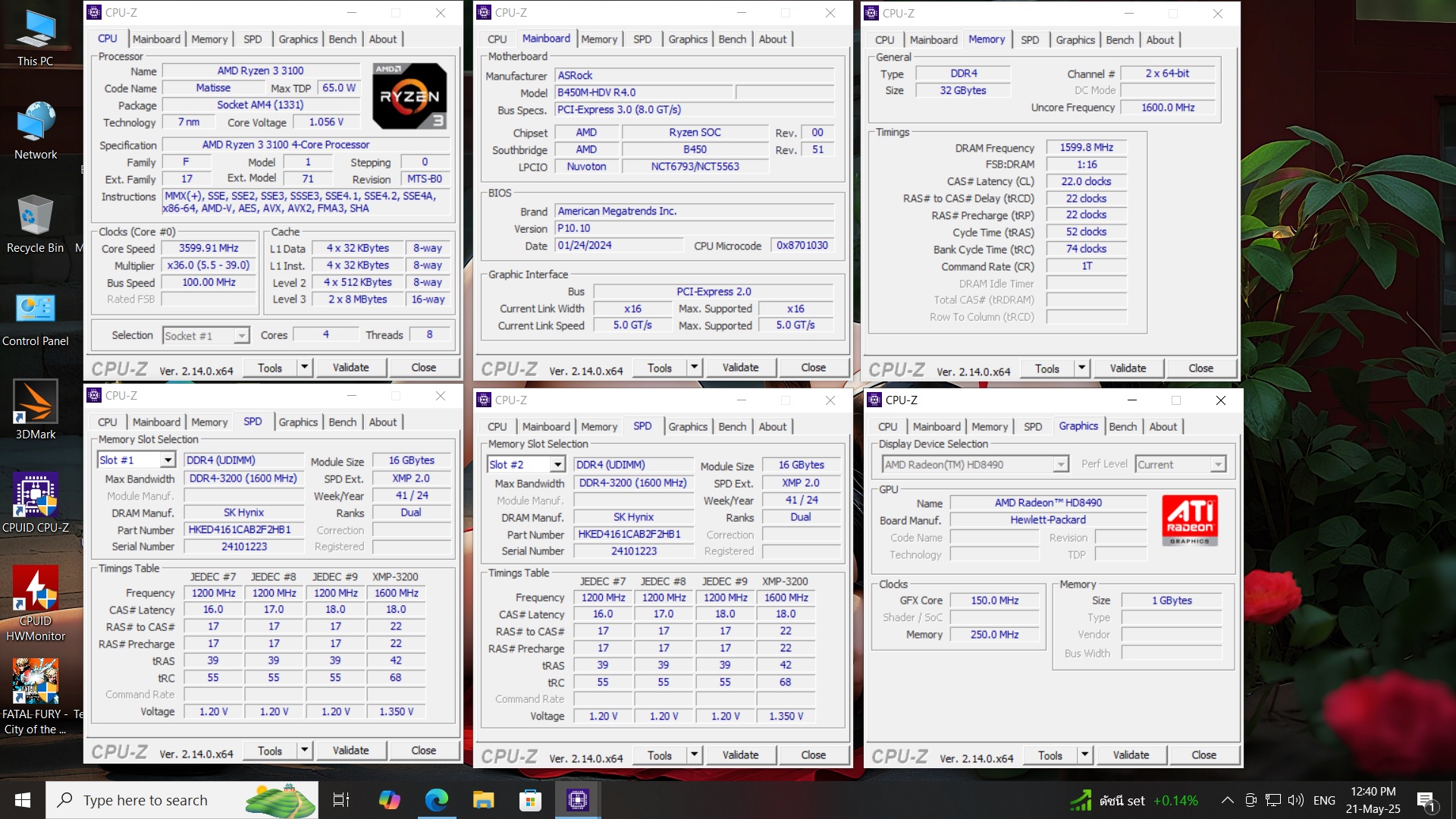Click the ENG language indicator
The width and height of the screenshot is (1456, 819).
click(x=1324, y=800)
